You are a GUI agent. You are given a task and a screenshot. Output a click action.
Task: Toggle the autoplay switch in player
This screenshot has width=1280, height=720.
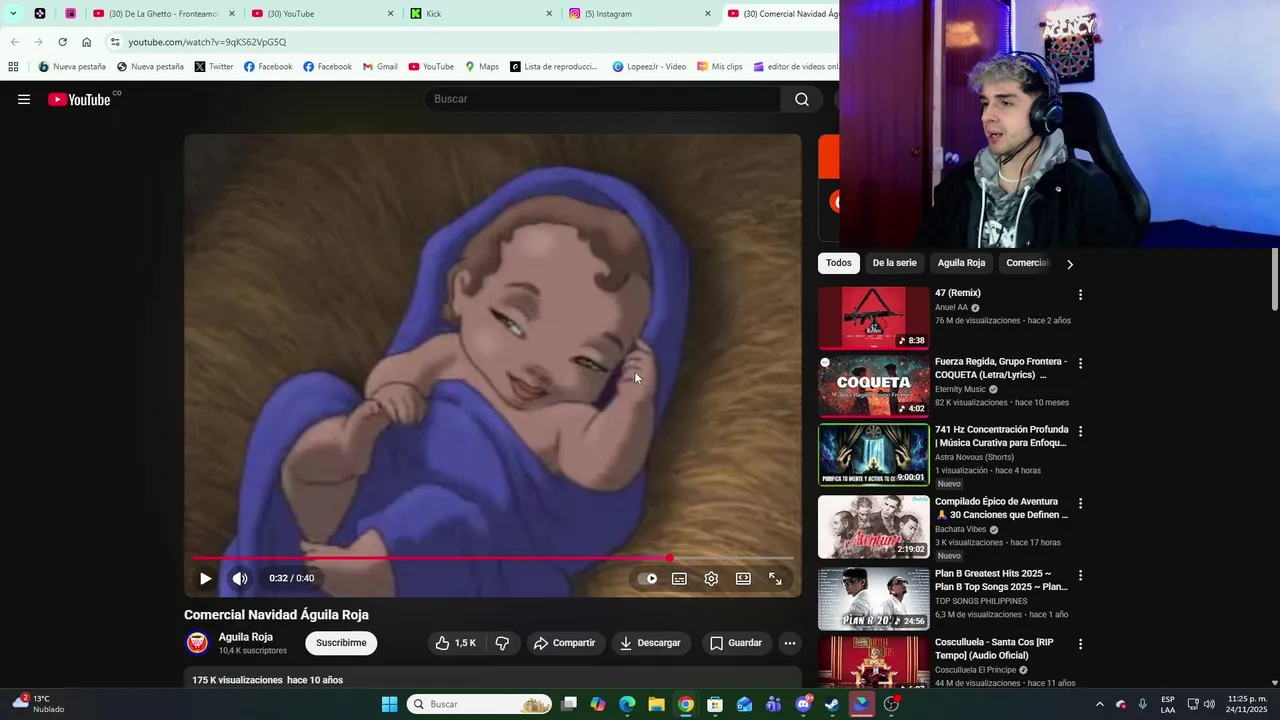647,578
